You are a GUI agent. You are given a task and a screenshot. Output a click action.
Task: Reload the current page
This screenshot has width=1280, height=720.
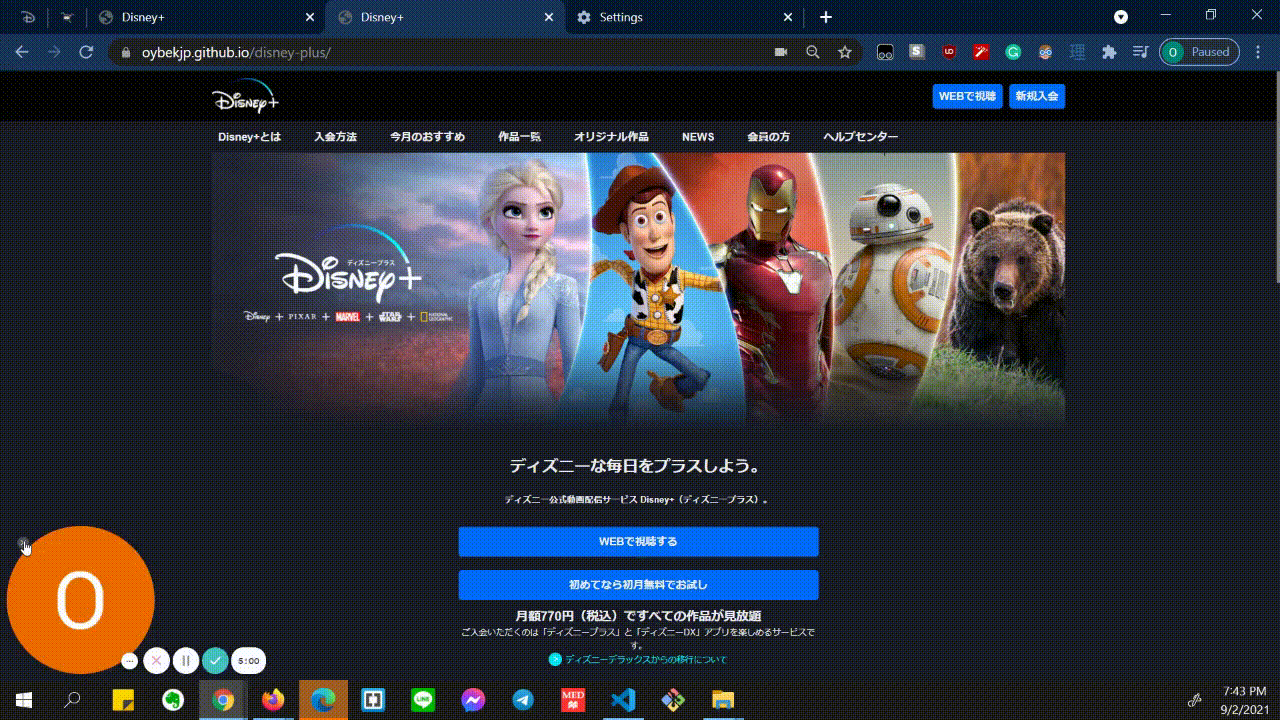click(x=86, y=52)
